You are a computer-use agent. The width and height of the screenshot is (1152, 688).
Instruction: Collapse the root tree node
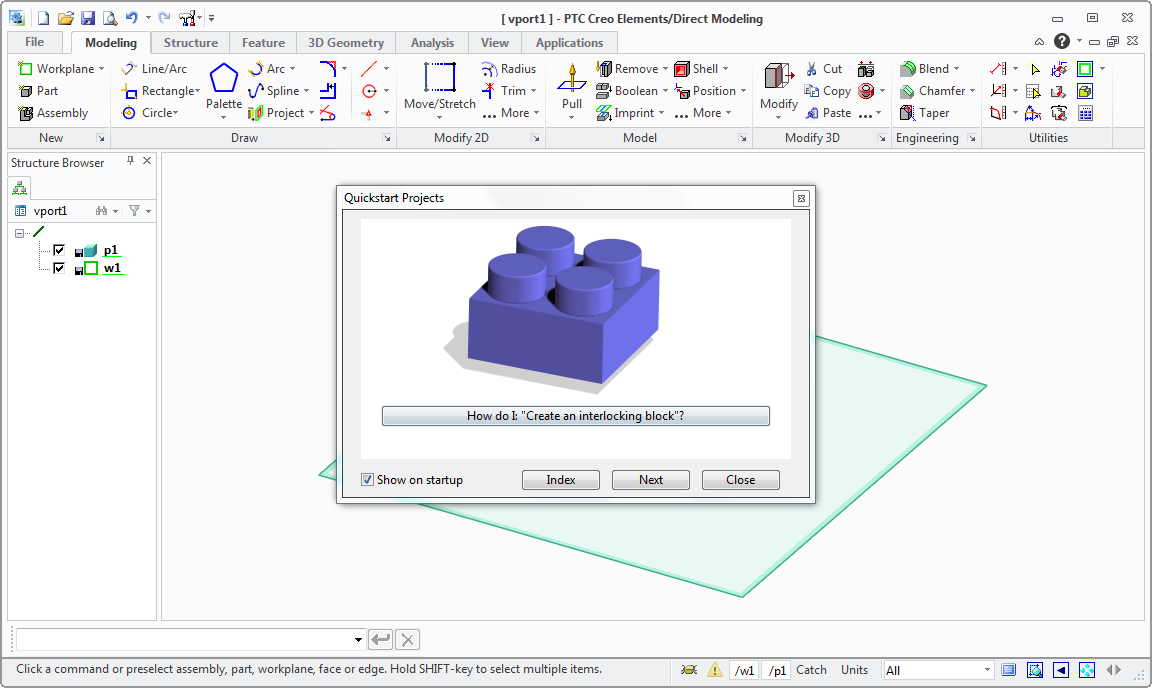tap(19, 232)
